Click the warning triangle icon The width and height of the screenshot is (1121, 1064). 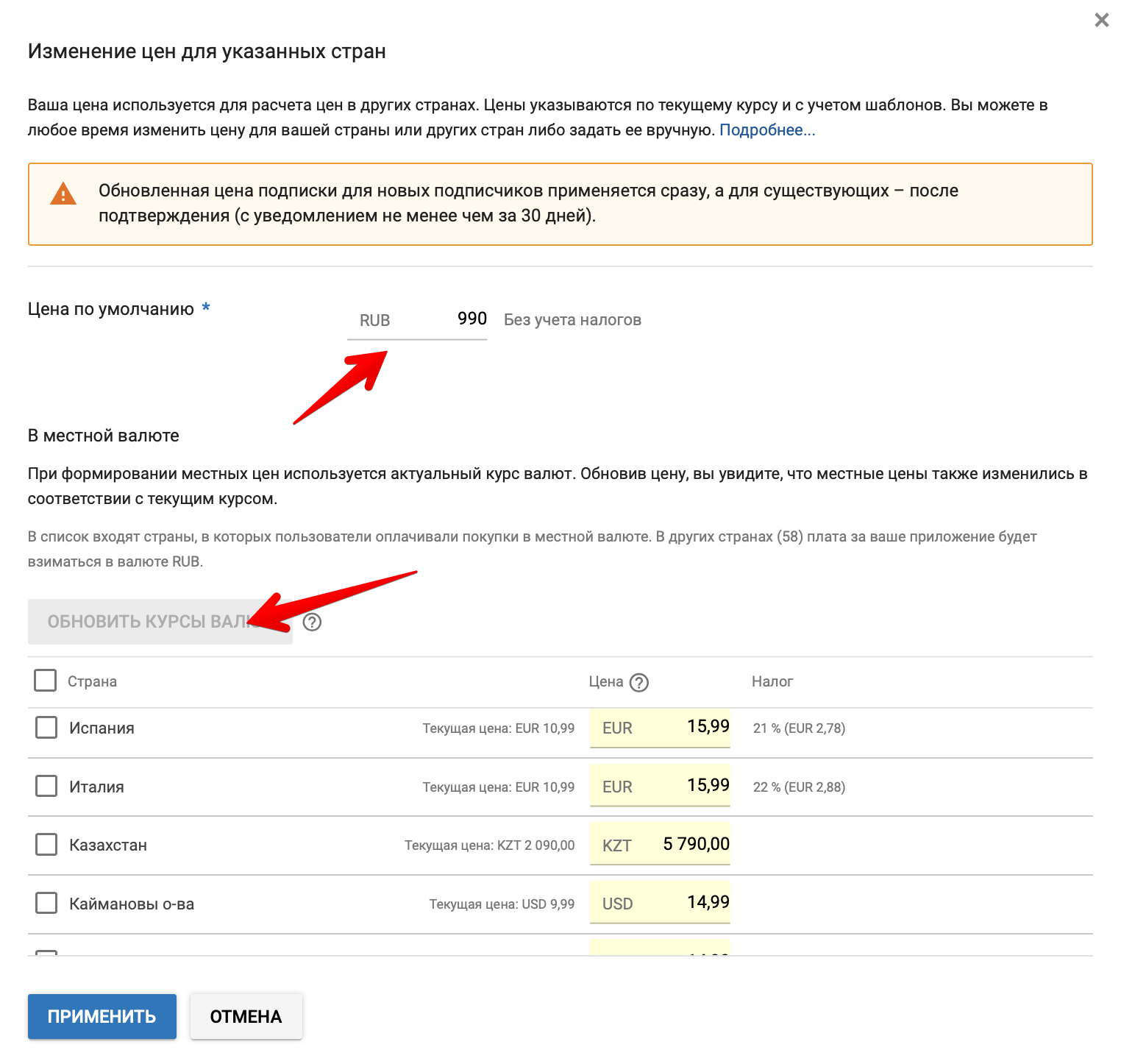pos(63,194)
